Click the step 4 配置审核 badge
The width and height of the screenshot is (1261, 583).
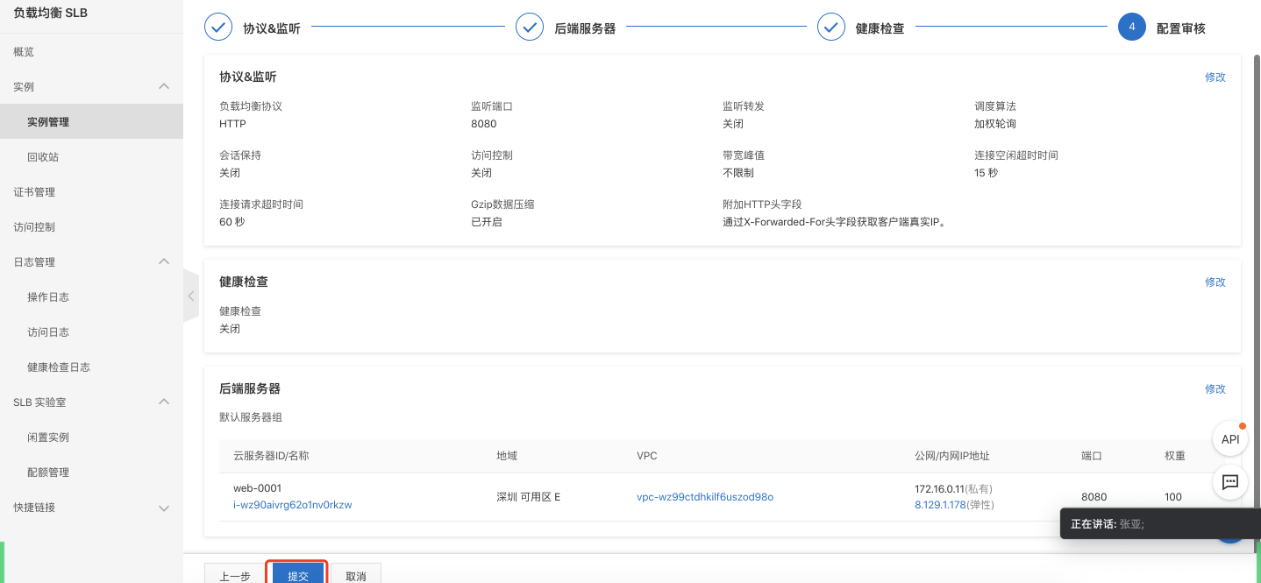(x=1132, y=26)
